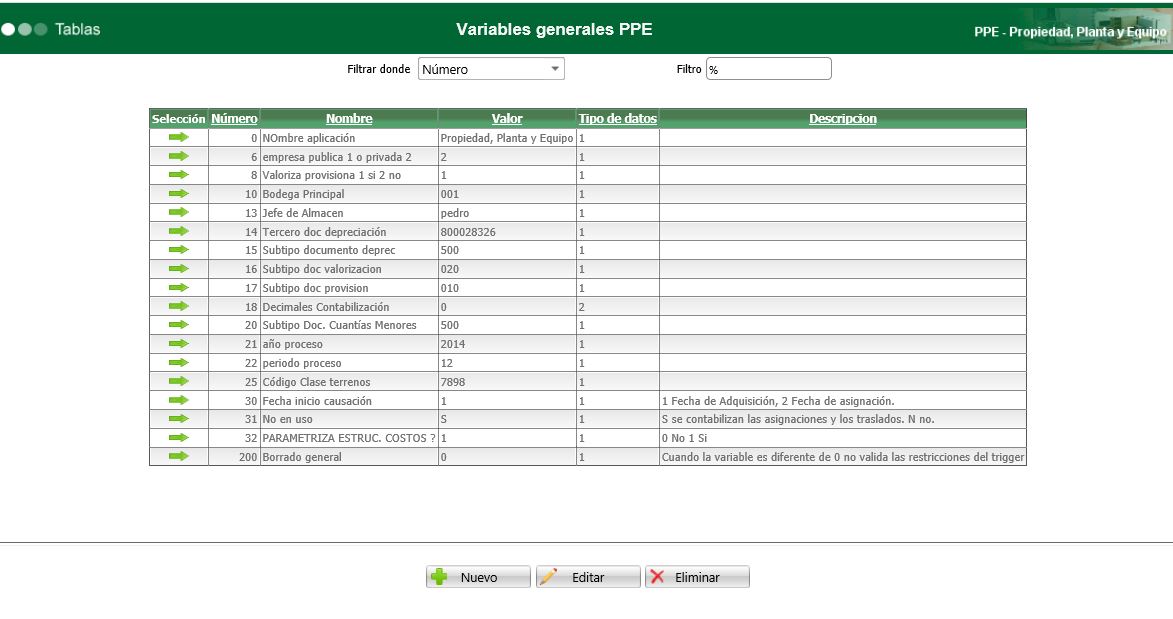Click the Tablas menu label
The height and width of the screenshot is (619, 1173).
pyautogui.click(x=80, y=29)
